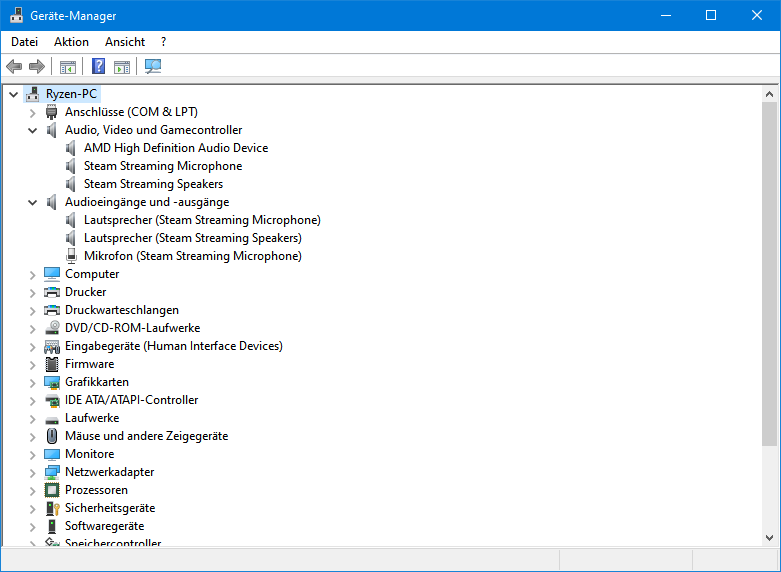Select IDE ATA/ATAPI-Controller entry

click(131, 400)
